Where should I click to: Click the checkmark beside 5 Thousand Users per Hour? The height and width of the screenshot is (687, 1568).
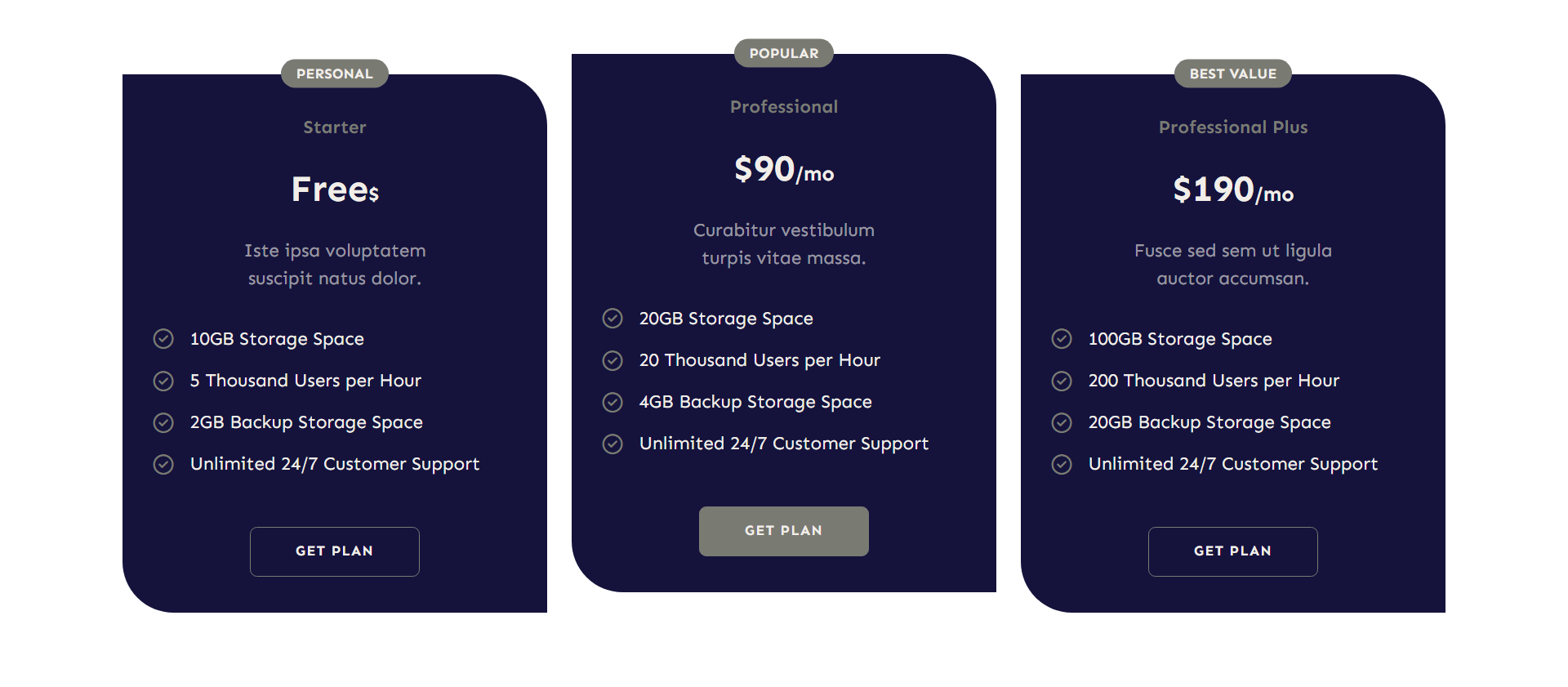[163, 381]
